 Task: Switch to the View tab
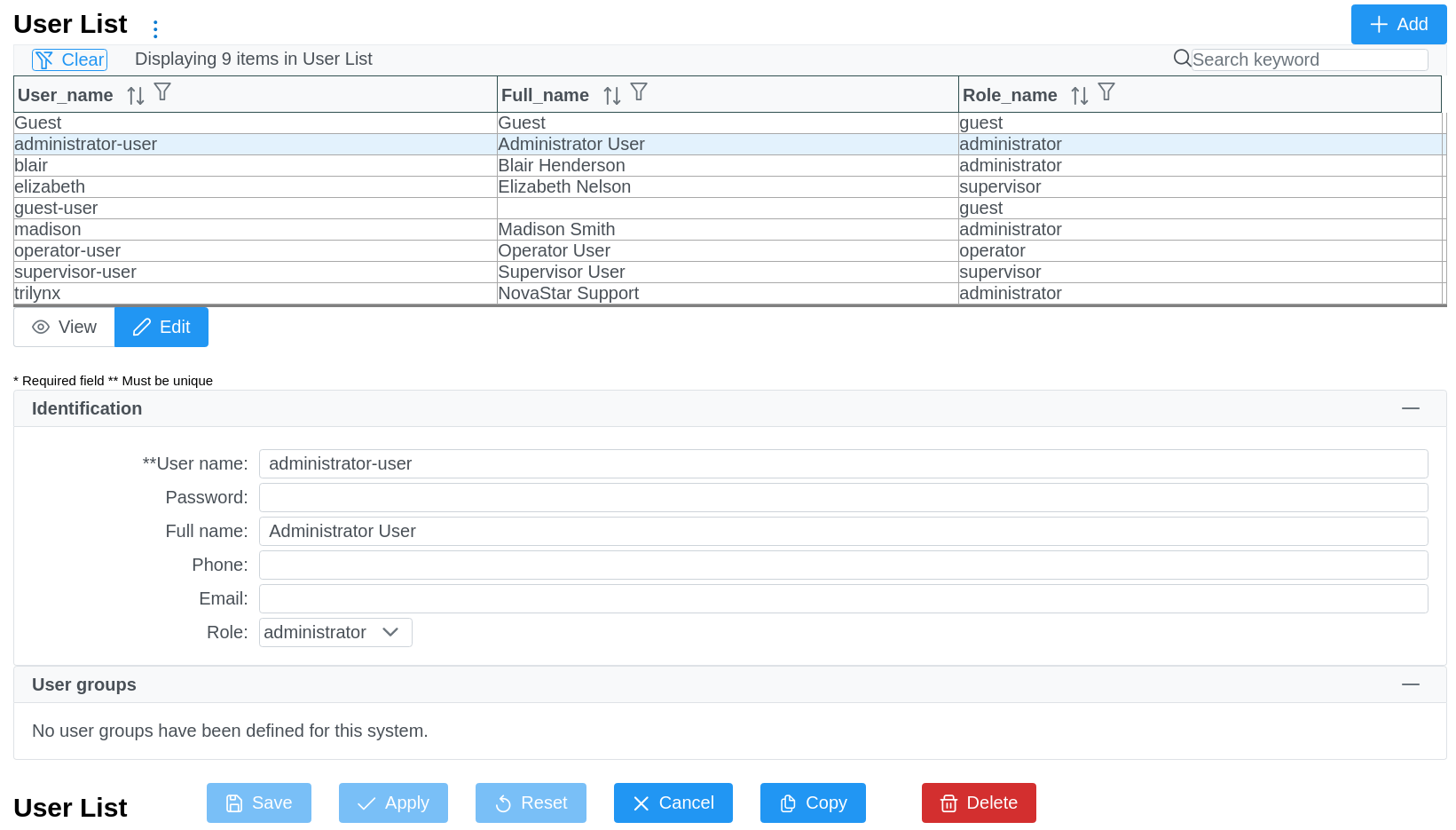tap(64, 327)
